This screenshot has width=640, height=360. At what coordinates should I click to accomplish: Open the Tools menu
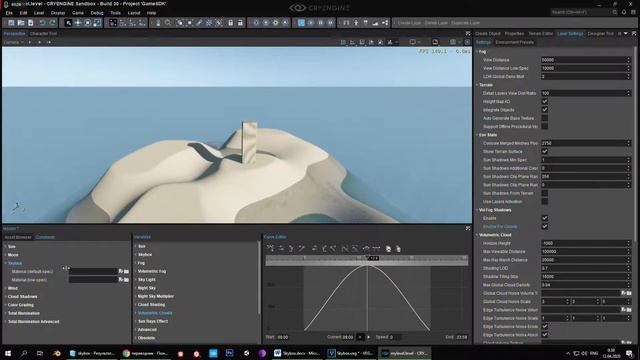[x=115, y=13]
